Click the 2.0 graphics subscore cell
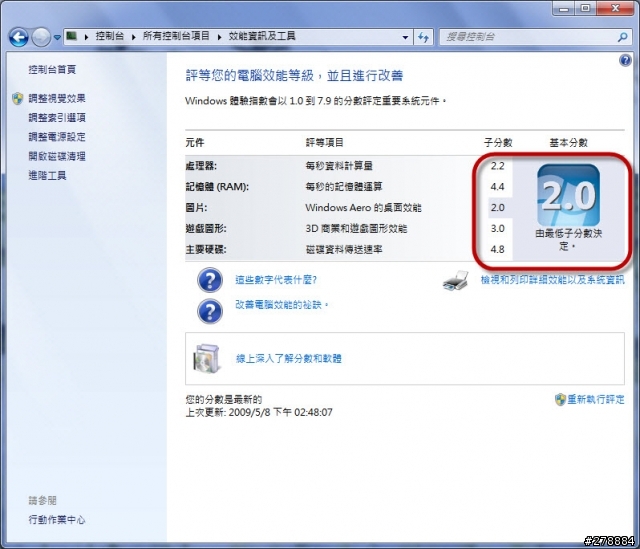The image size is (640, 549). [500, 207]
